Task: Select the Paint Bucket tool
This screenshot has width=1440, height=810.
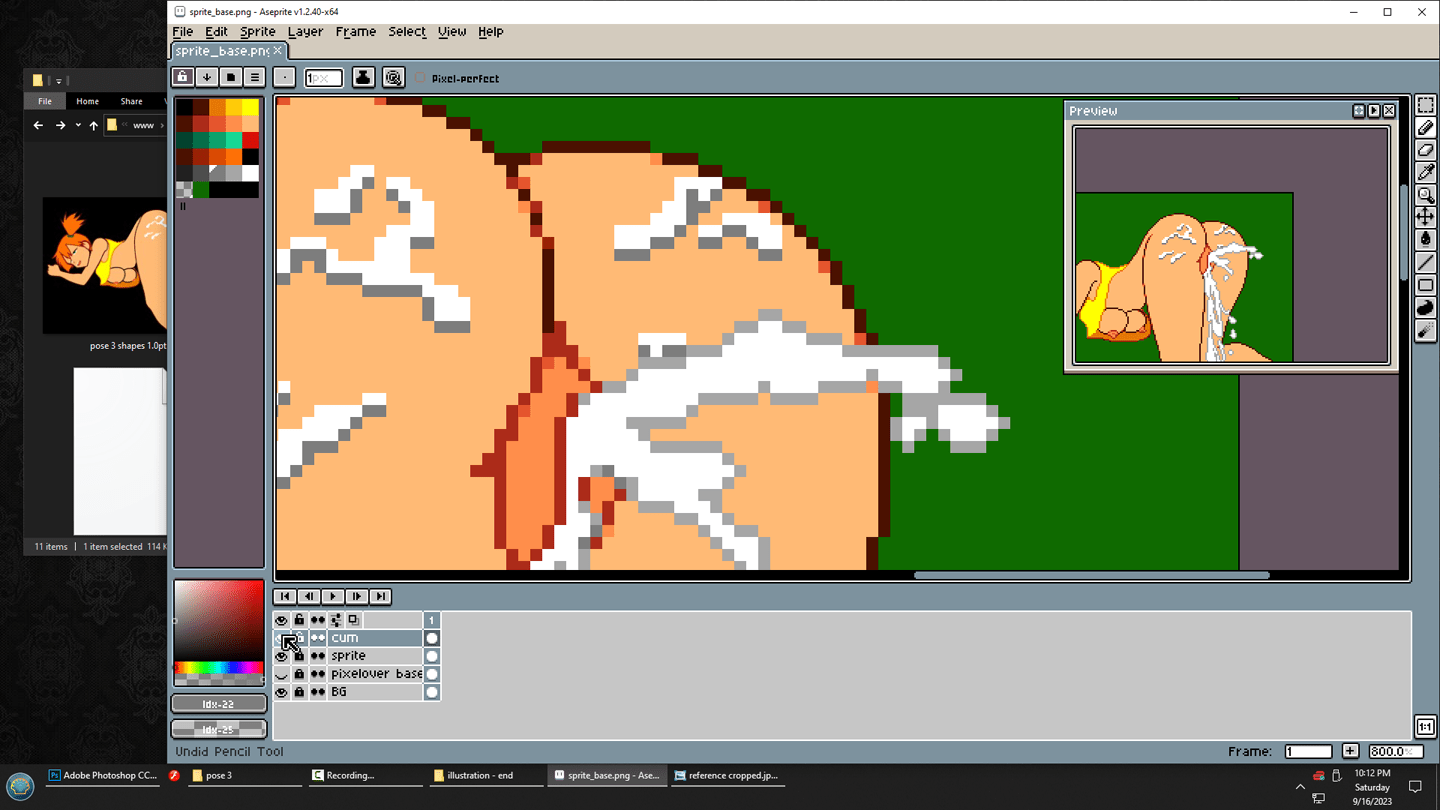Action: pyautogui.click(x=1426, y=239)
